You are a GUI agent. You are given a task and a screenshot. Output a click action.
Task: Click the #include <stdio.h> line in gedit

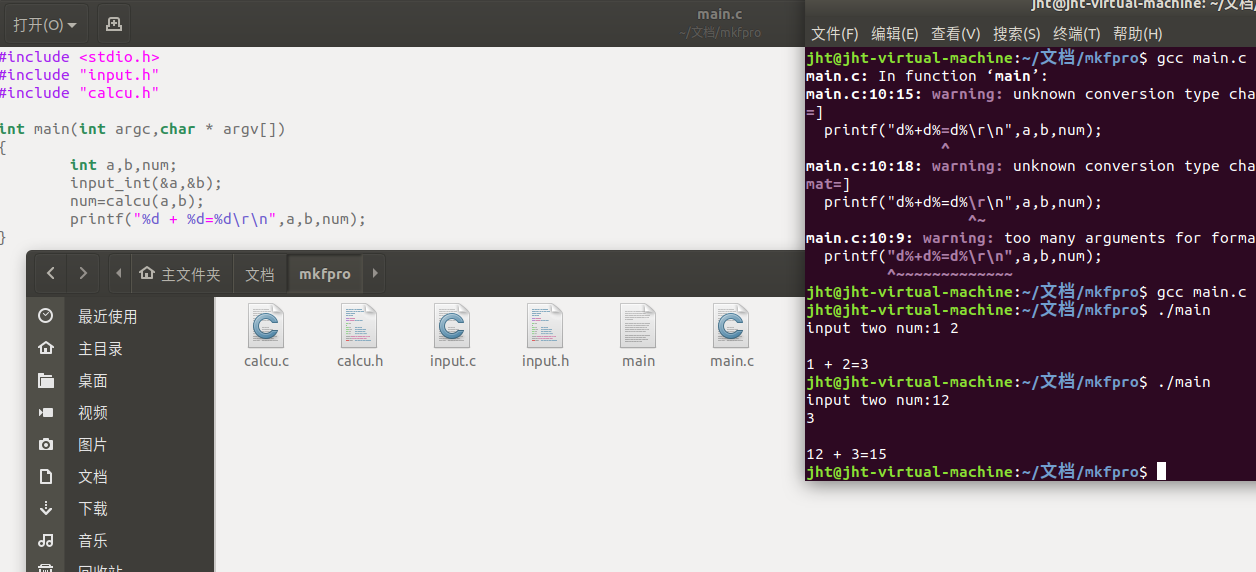[x=80, y=57]
